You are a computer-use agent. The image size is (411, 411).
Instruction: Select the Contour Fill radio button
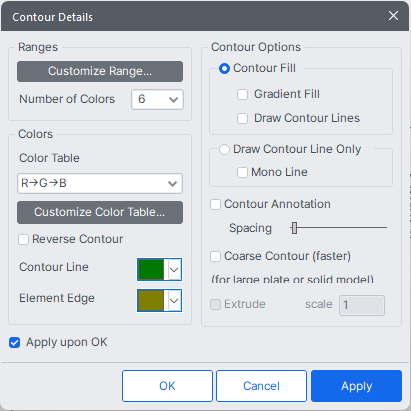point(224,69)
